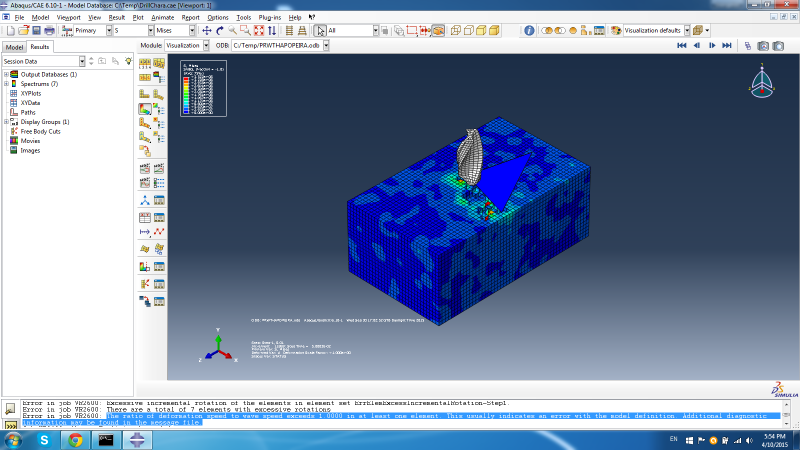Select XYPlots in the results tree
Viewport: 800px width, 450px height.
click(31, 93)
